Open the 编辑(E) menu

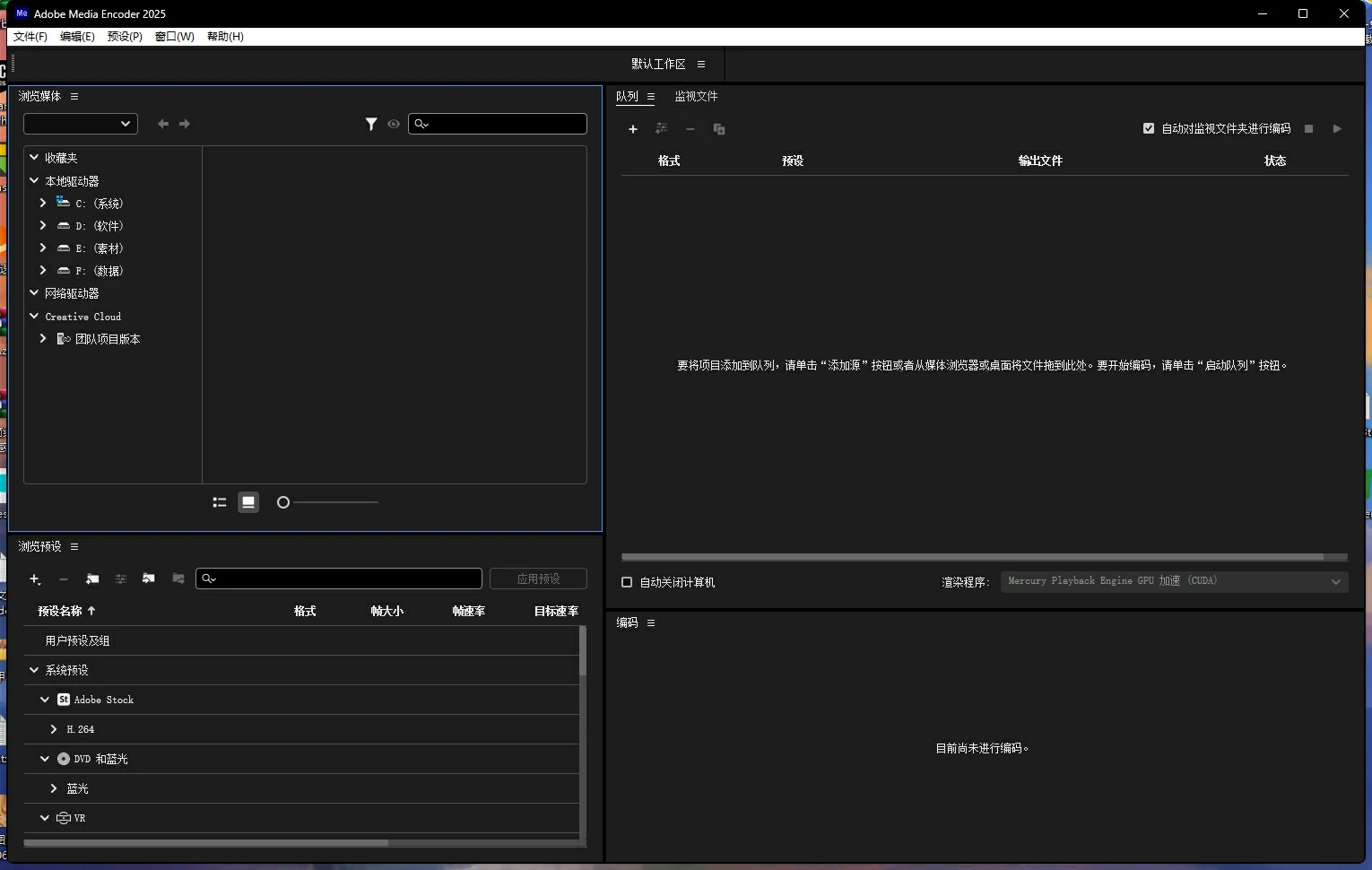click(77, 37)
